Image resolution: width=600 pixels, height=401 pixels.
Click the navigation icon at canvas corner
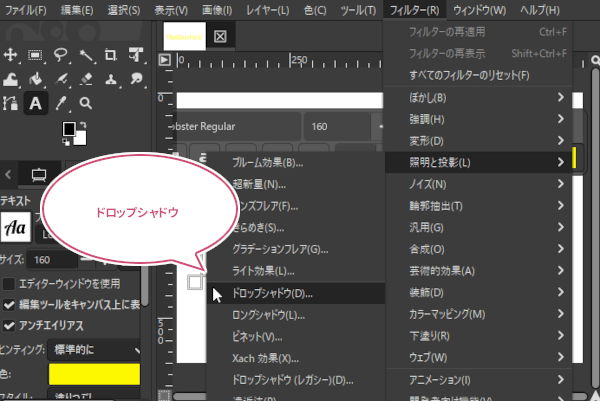595,396
